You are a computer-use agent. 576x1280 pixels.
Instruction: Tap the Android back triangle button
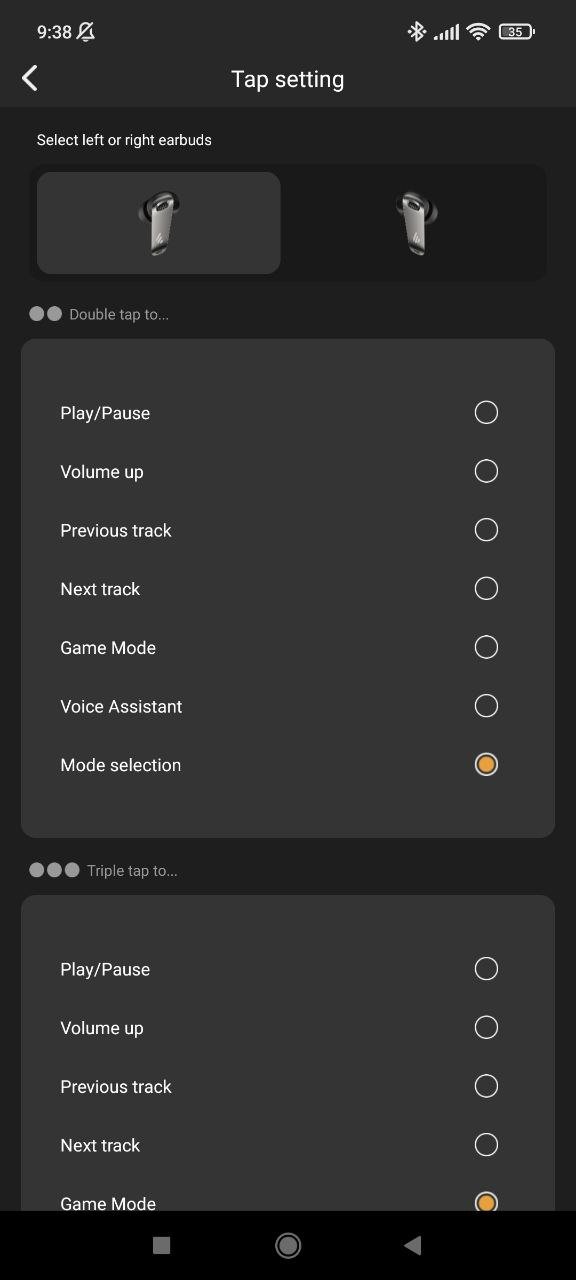tap(412, 1245)
